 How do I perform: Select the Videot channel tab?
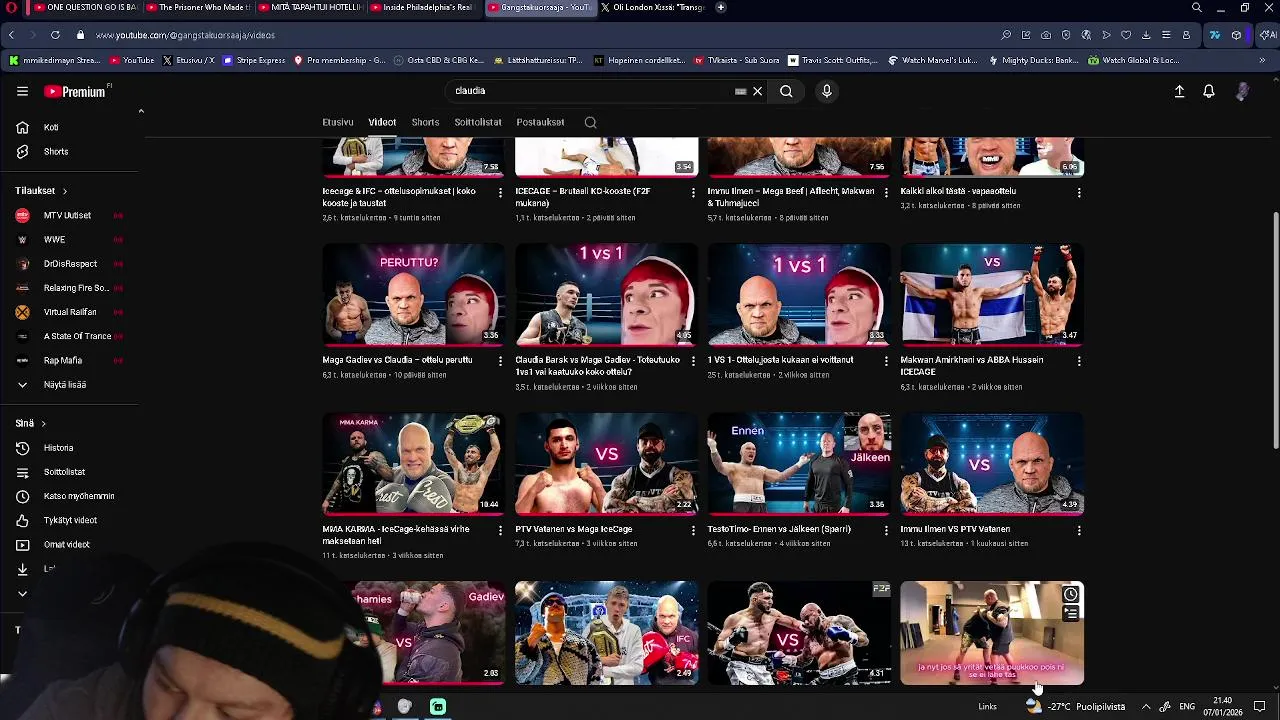point(382,122)
